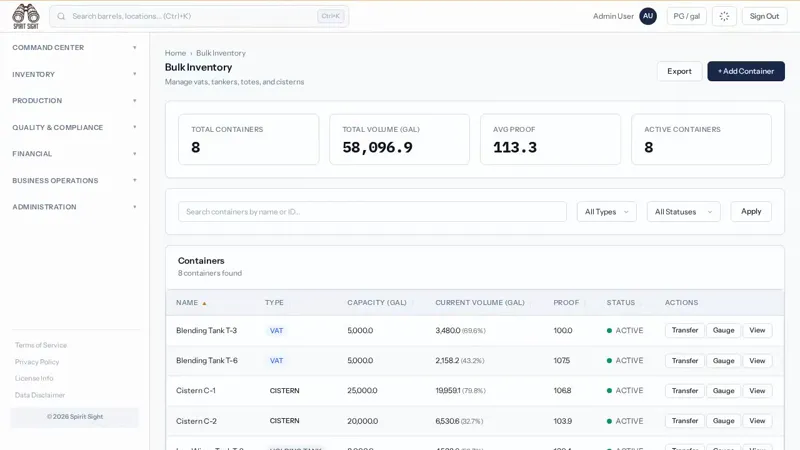Expand the Financial section
This screenshot has height=450, width=800.
coord(74,154)
